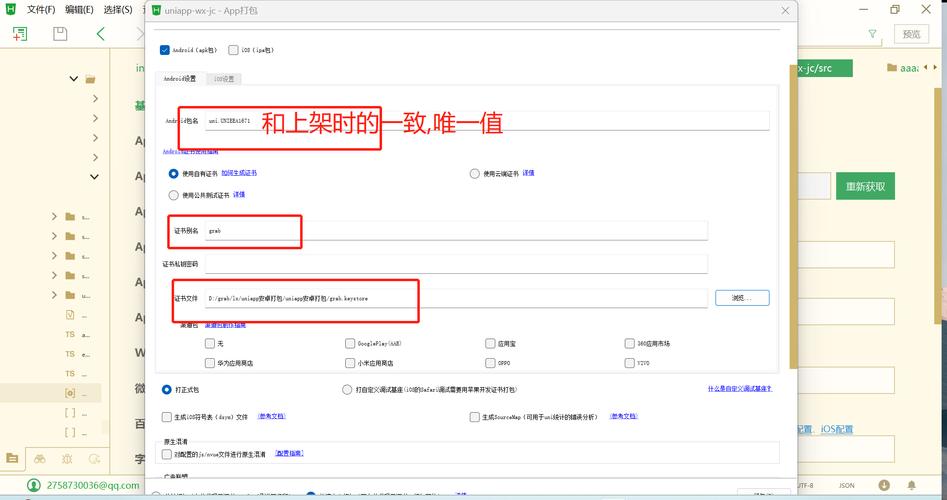
Task: Tick the GooglePlay(AAB) channel checkbox
Action: point(350,343)
